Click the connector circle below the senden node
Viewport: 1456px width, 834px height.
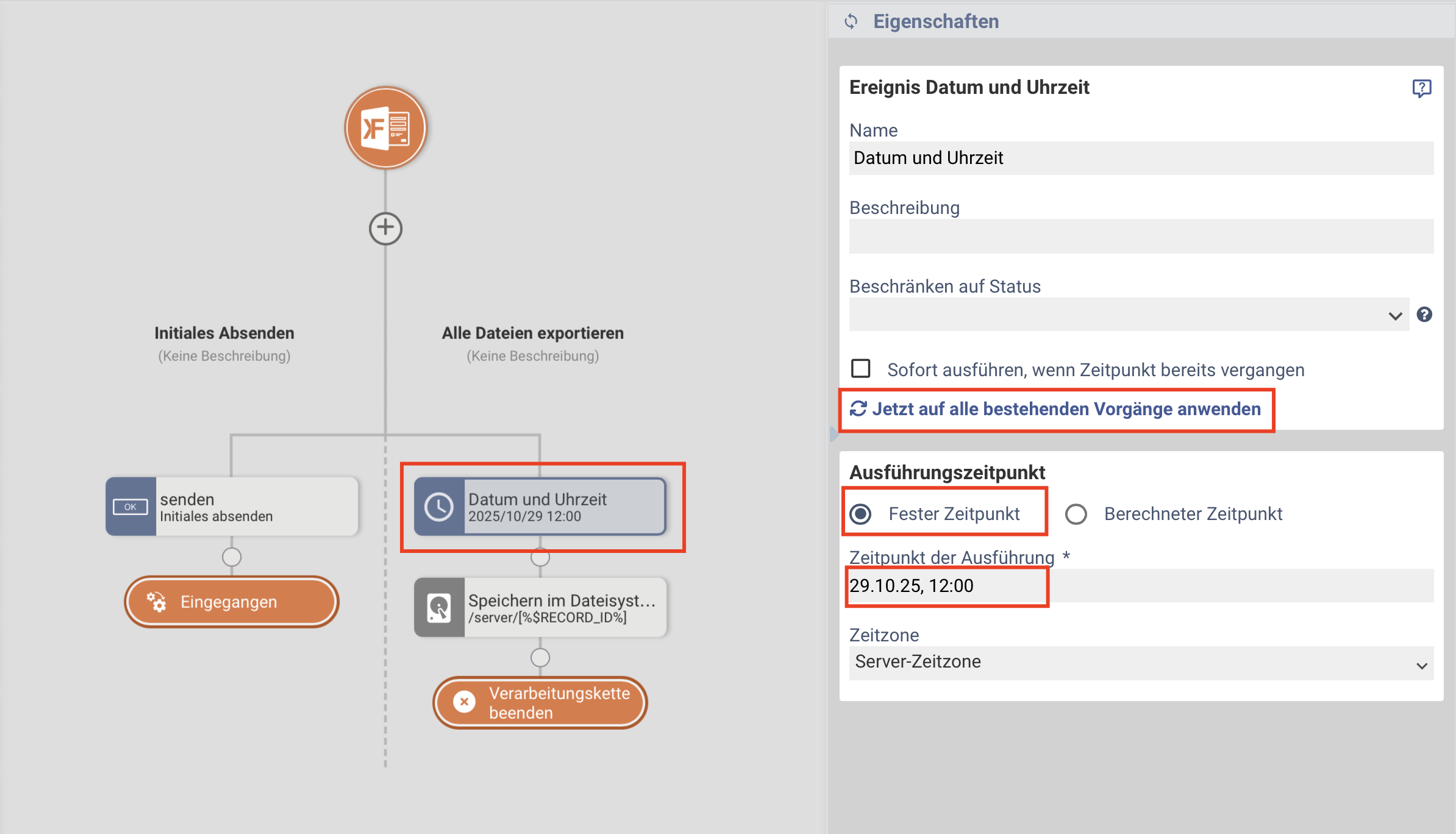[232, 557]
